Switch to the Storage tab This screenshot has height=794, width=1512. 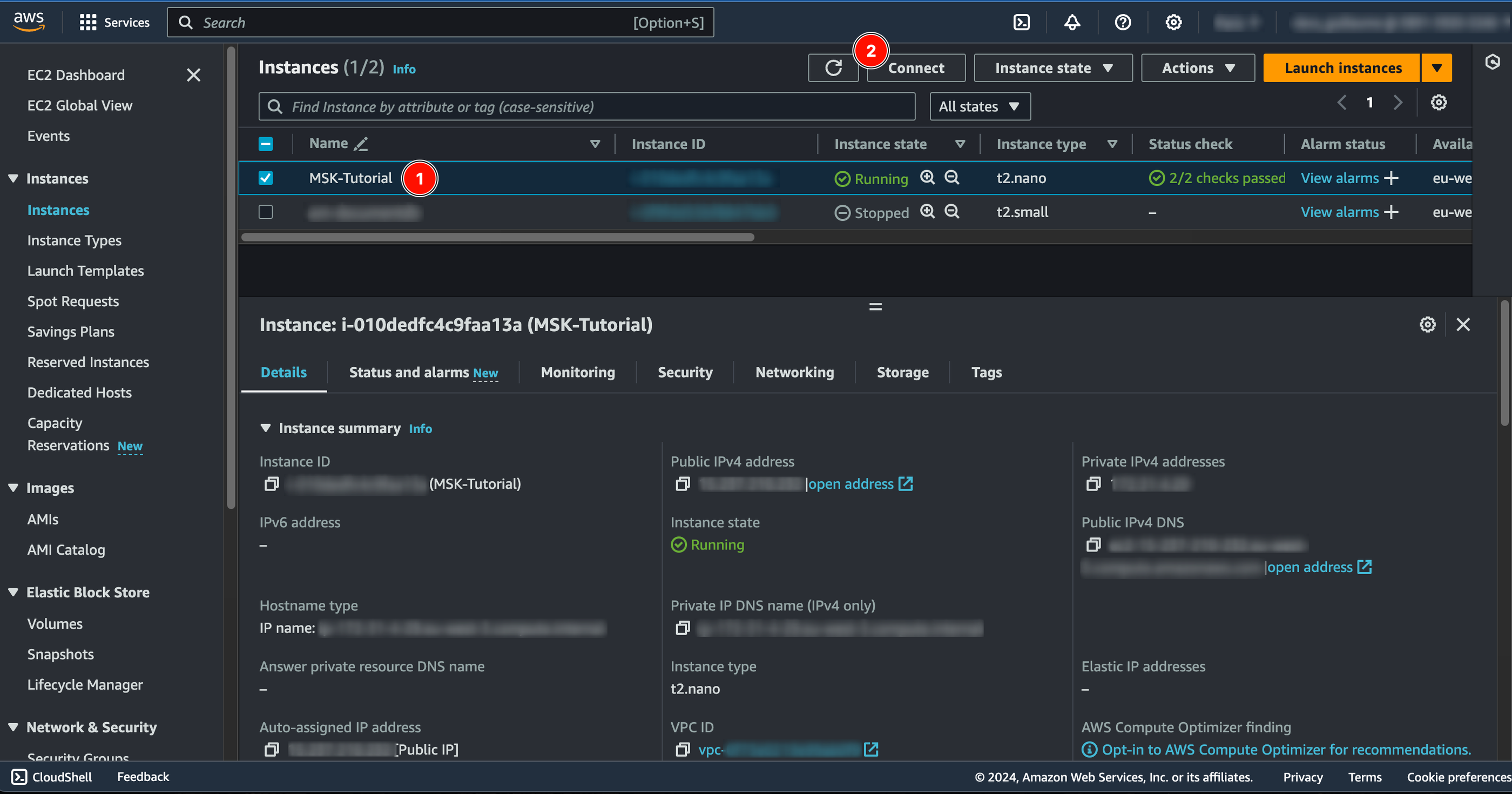[x=903, y=372]
